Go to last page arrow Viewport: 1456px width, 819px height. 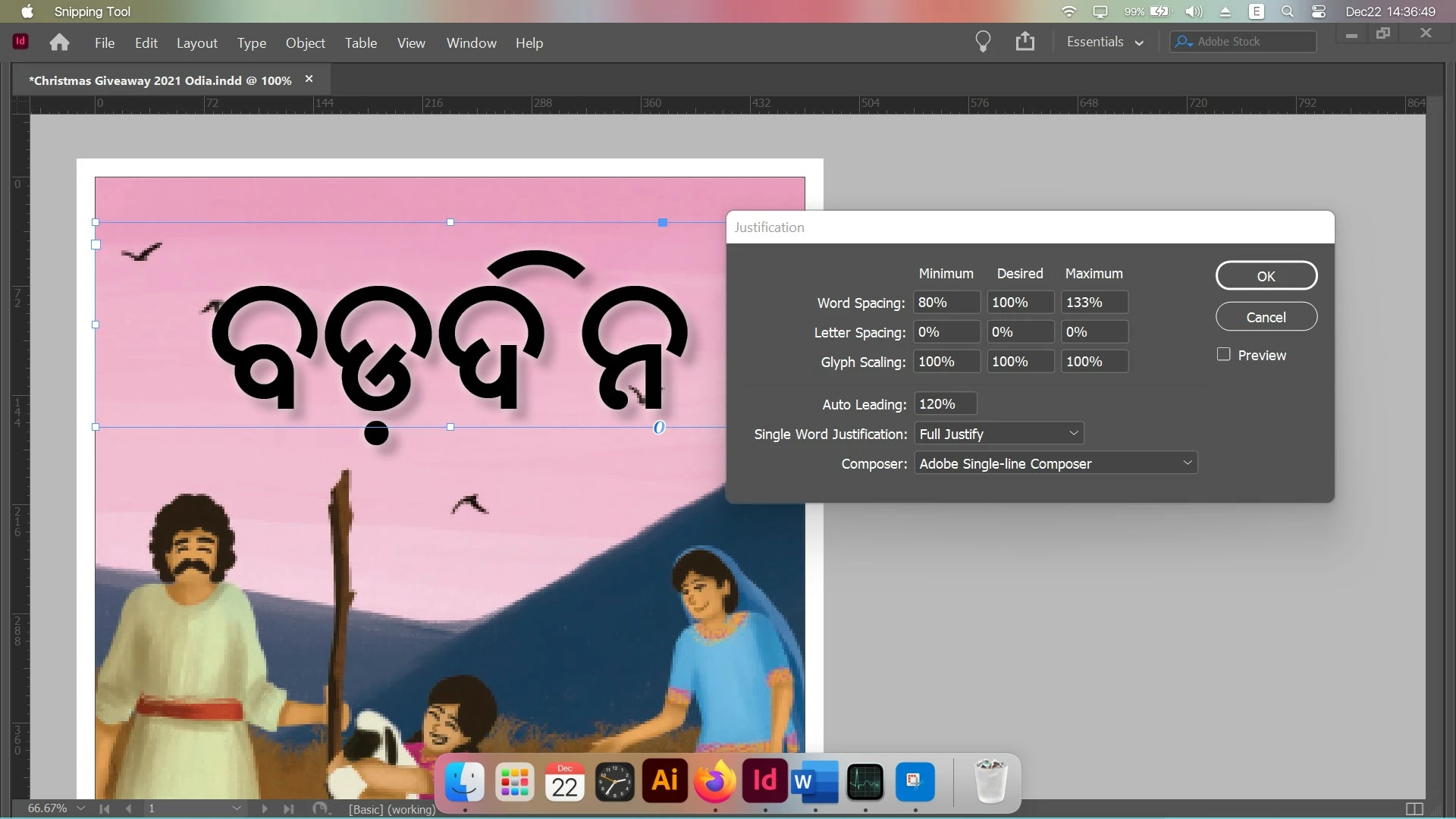288,808
